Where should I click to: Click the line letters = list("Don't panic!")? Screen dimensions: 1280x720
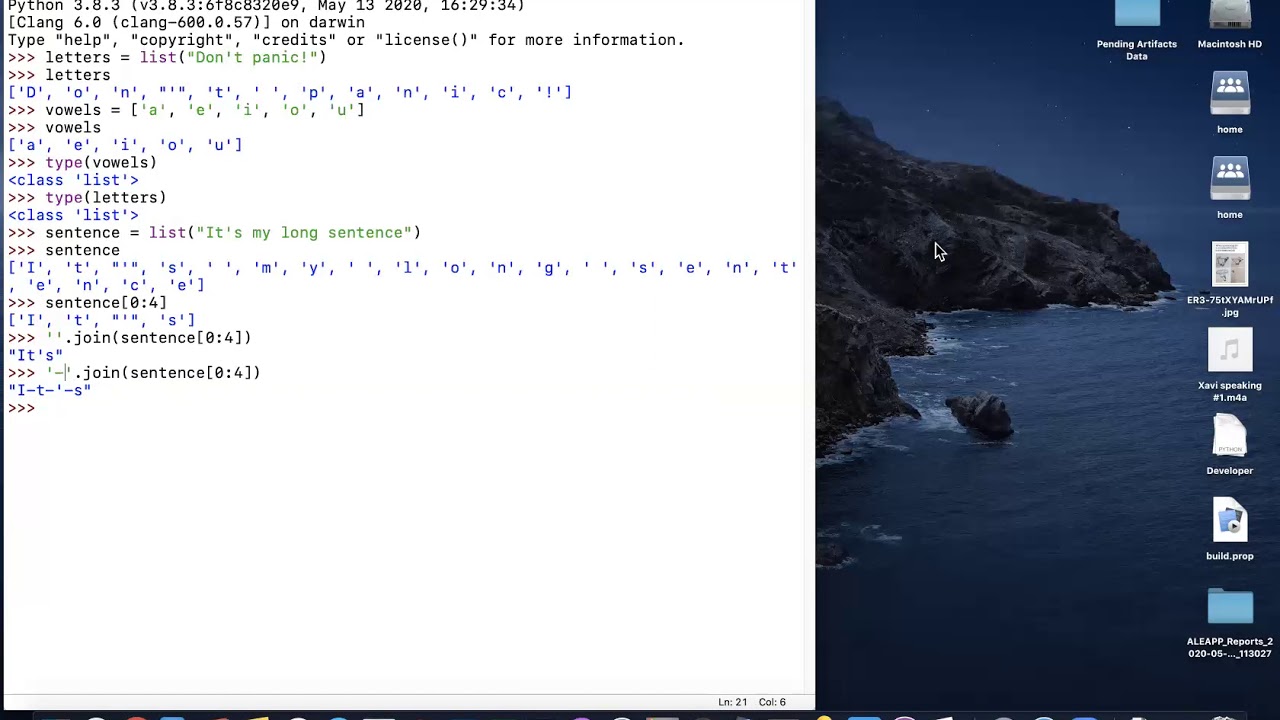167,58
